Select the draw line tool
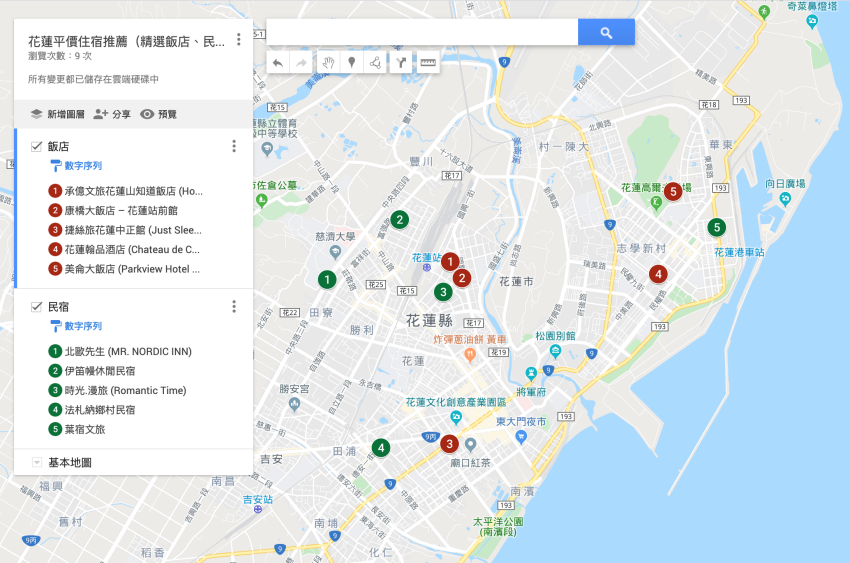This screenshot has width=850, height=563. point(375,63)
